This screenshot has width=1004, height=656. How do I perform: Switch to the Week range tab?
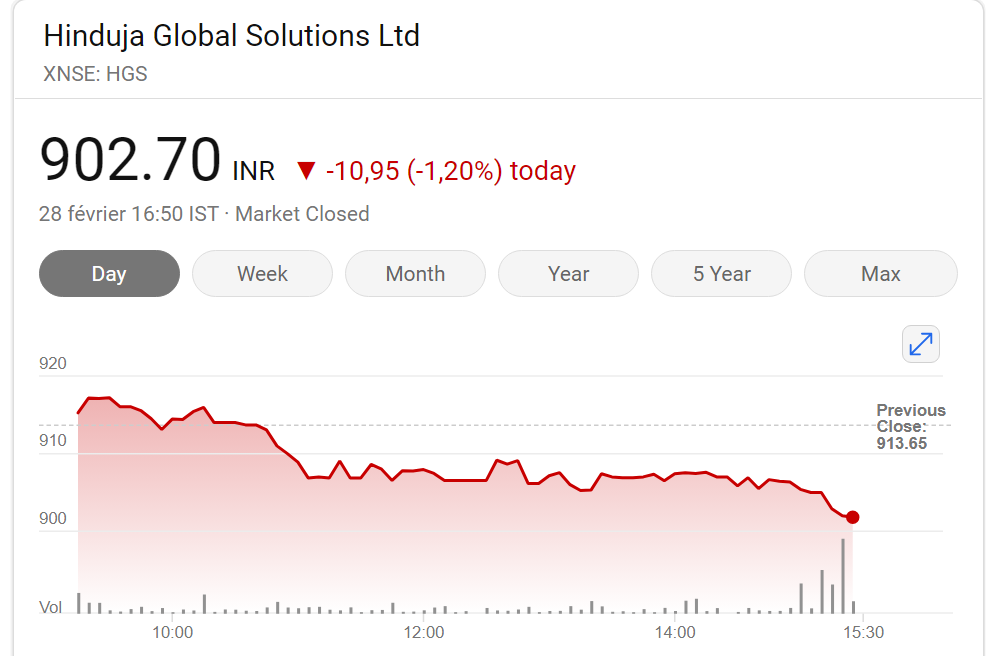263,274
